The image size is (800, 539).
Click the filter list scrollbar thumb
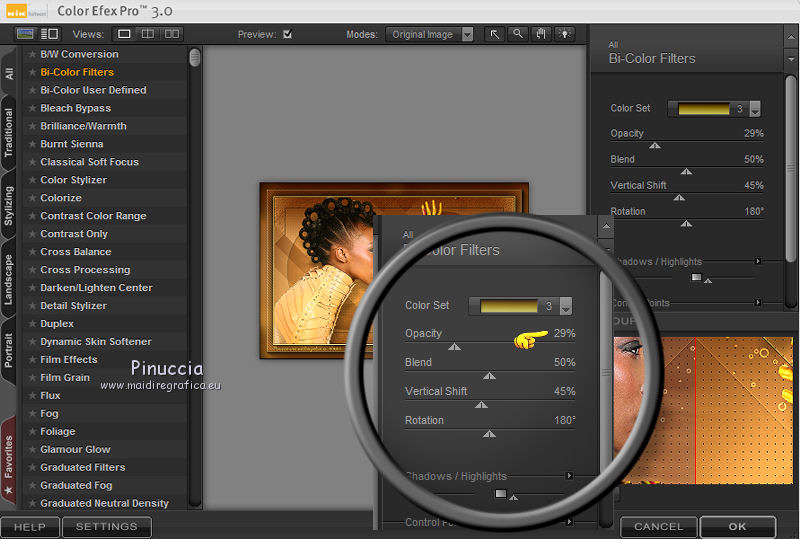point(194,58)
